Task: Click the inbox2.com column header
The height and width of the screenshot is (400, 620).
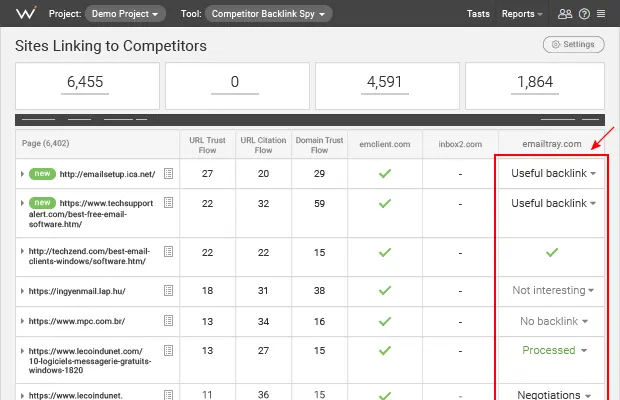Action: pyautogui.click(x=460, y=144)
